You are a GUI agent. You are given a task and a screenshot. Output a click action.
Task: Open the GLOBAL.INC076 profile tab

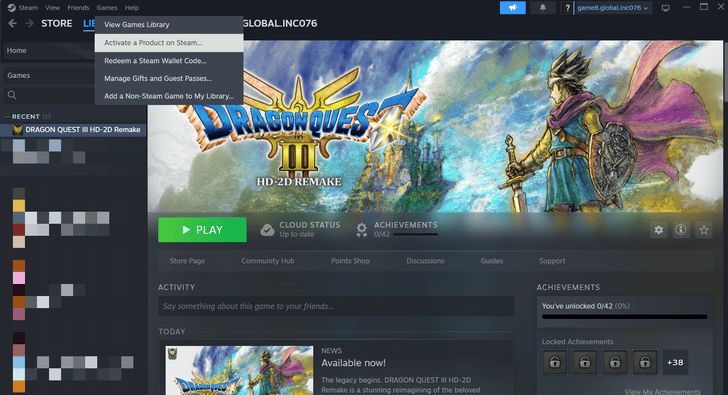tap(280, 23)
